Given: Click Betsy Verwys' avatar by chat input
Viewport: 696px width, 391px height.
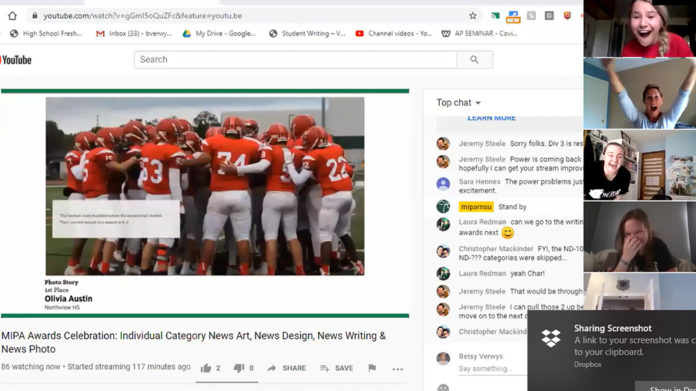Looking at the screenshot, I should pos(443,359).
